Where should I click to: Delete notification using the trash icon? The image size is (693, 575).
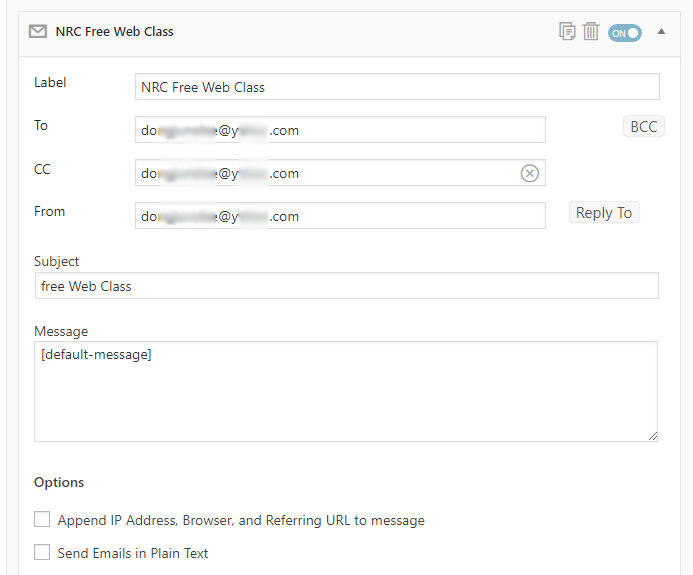(591, 32)
